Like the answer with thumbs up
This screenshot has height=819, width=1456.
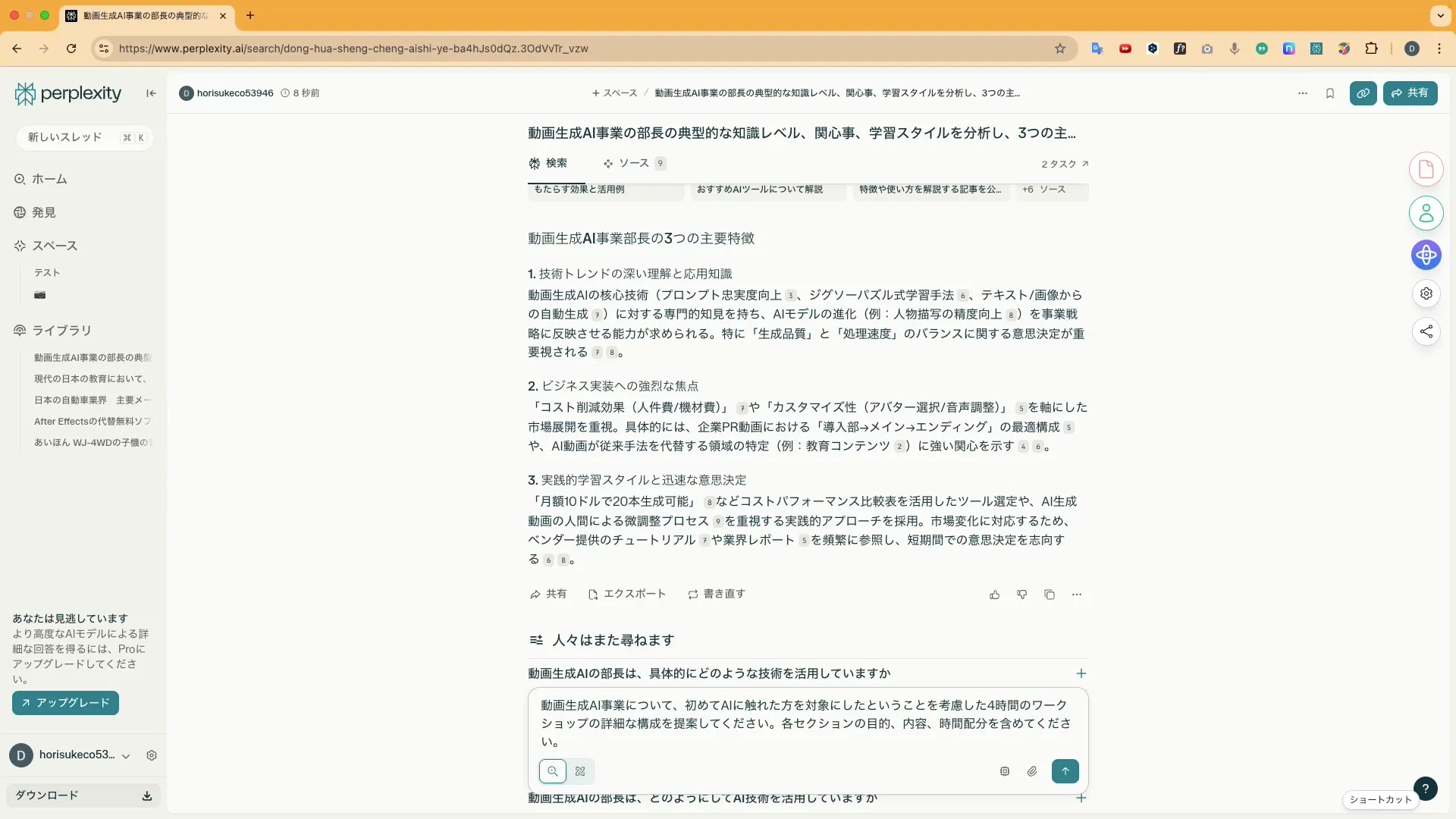(x=994, y=595)
